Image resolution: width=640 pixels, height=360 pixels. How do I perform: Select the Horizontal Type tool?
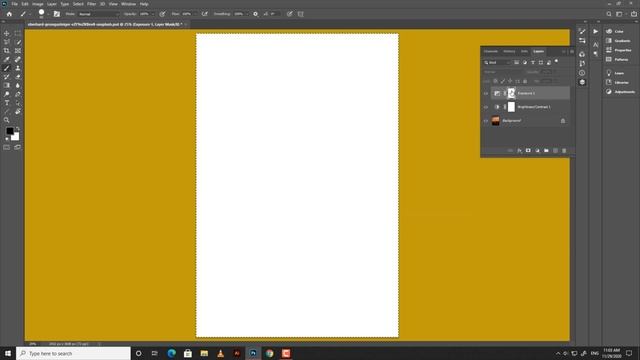pyautogui.click(x=7, y=103)
